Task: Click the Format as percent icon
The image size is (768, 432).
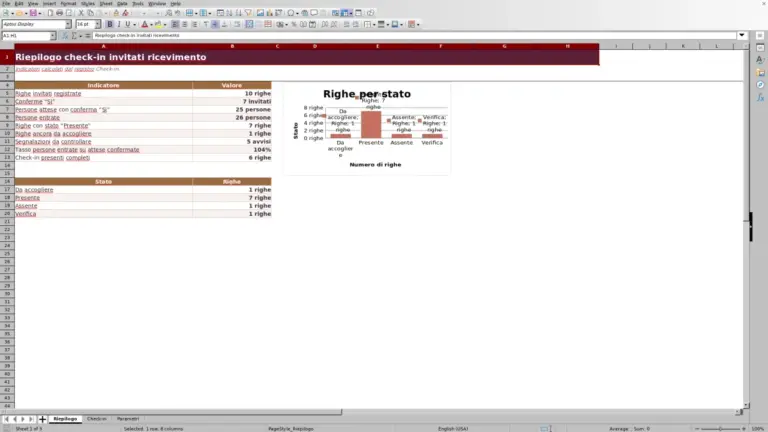Action: click(294, 24)
